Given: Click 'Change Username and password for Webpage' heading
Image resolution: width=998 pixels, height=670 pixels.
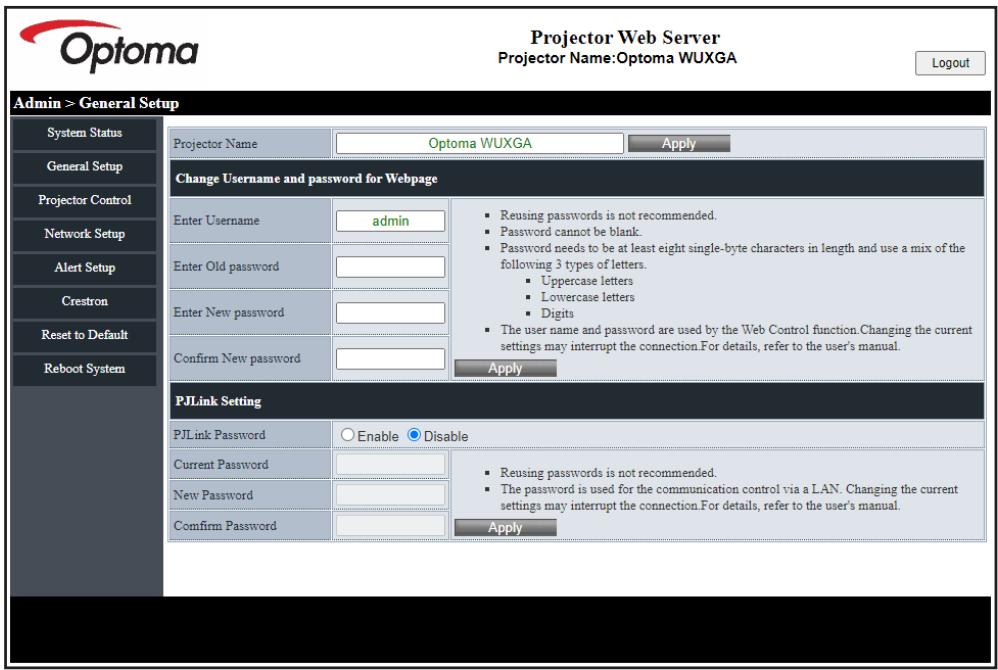Looking at the screenshot, I should 306,179.
